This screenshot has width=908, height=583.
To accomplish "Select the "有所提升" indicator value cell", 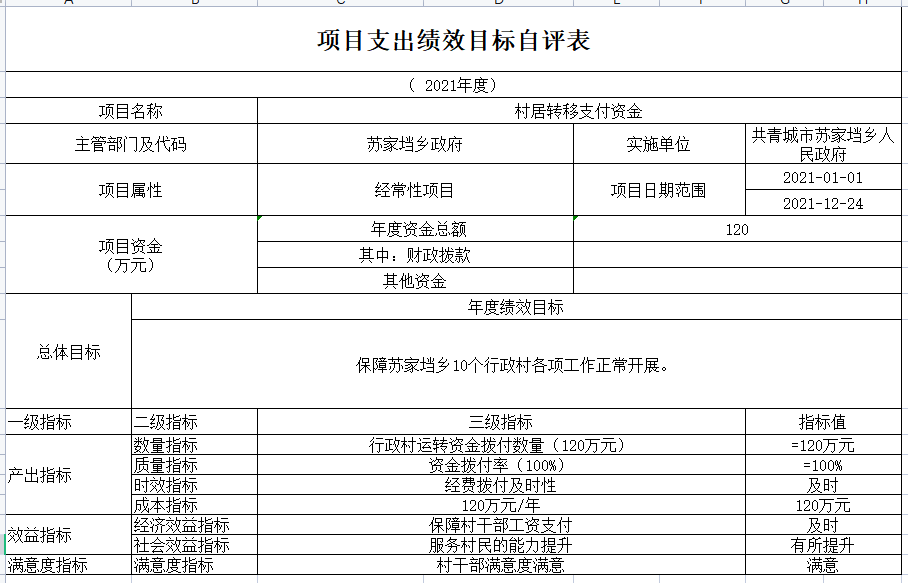I will click(823, 545).
